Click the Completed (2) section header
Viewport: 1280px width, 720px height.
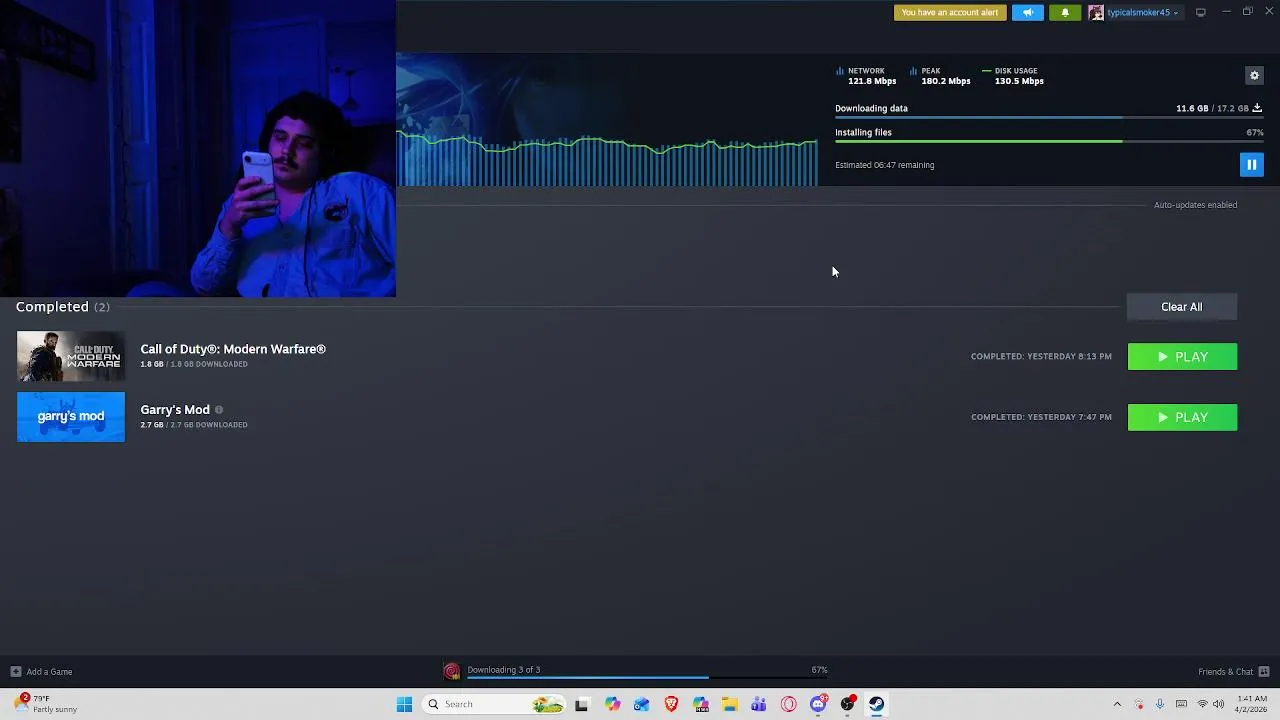[62, 307]
